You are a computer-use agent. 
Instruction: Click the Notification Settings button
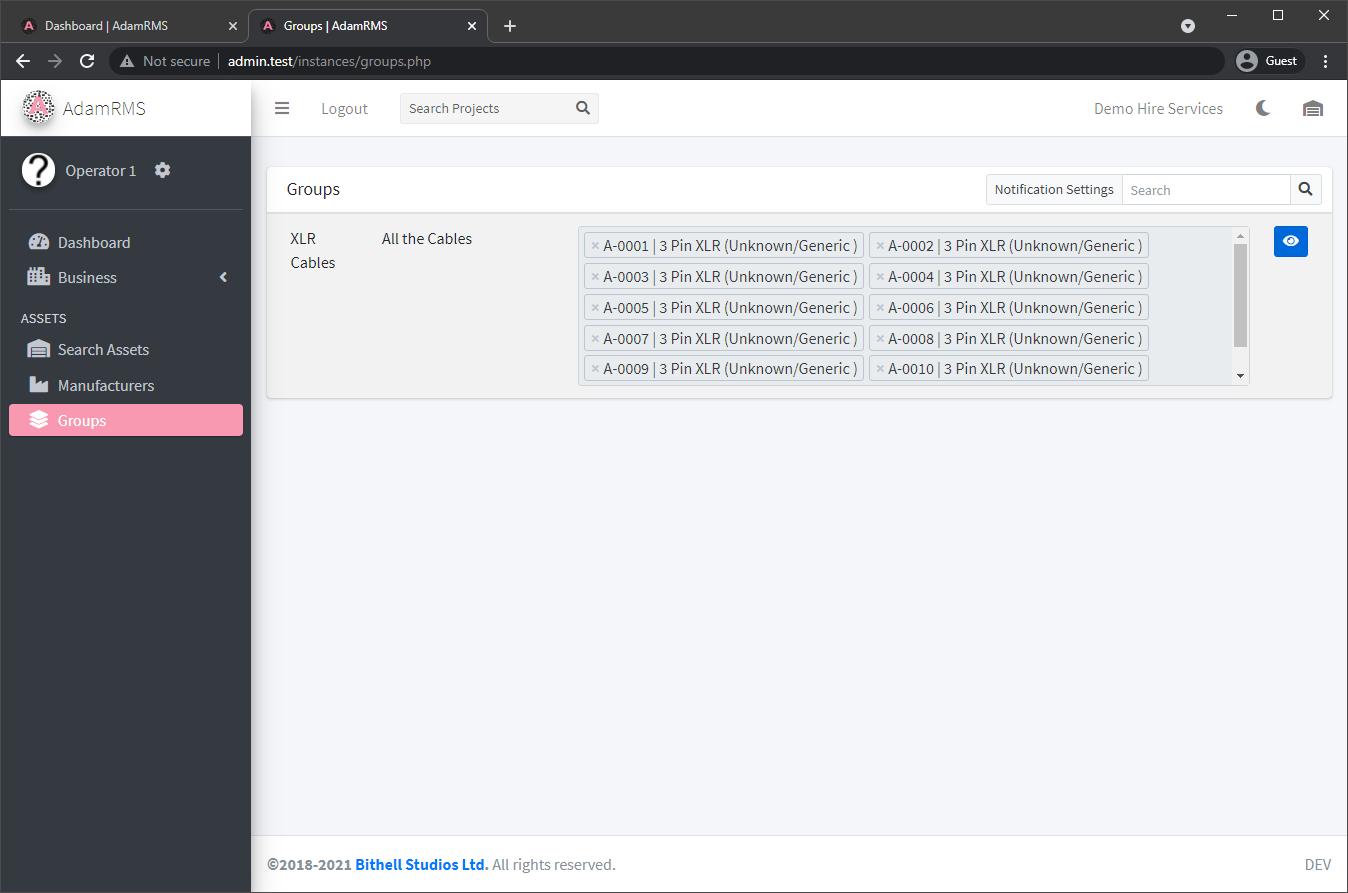point(1053,190)
